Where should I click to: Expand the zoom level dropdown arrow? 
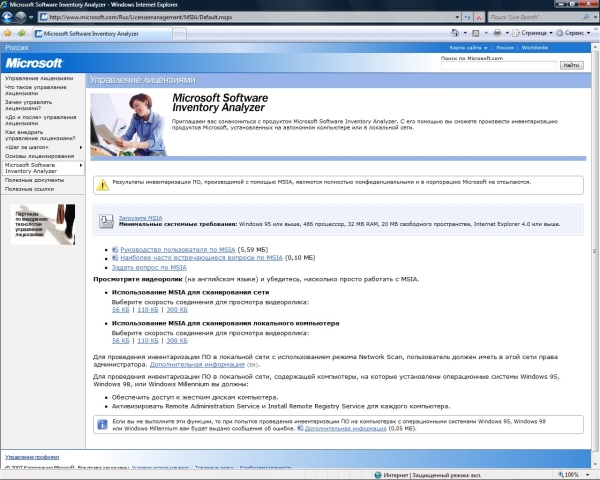point(588,475)
